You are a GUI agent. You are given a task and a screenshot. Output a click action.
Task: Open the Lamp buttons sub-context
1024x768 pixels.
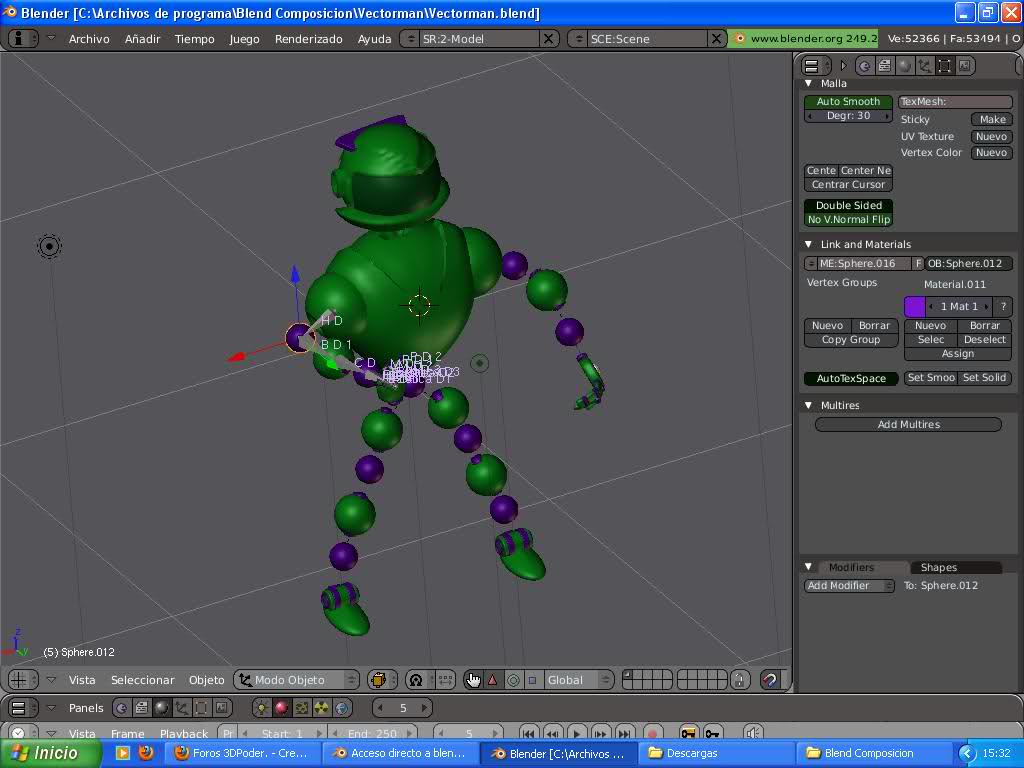pos(261,708)
